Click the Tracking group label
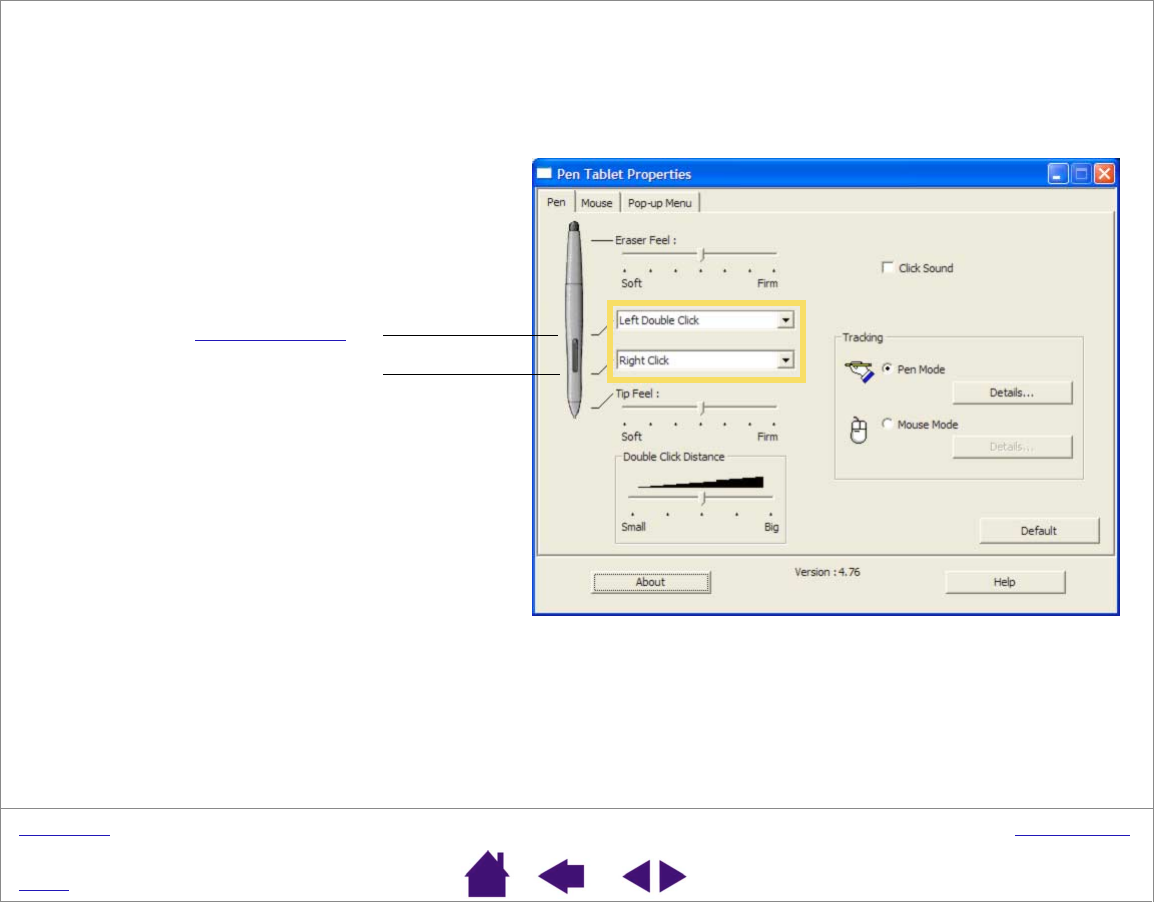Screen dimensions: 1154x902 coord(863,337)
